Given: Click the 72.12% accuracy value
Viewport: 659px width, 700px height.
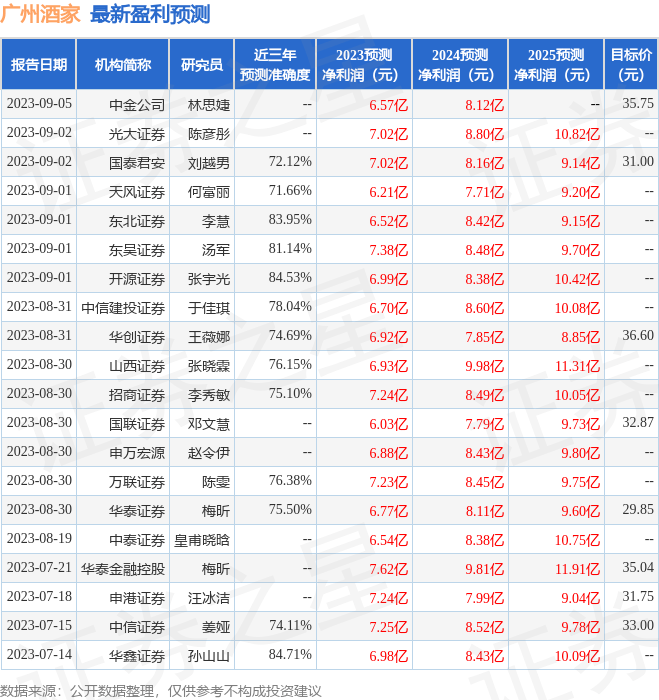Looking at the screenshot, I should pos(290,162).
